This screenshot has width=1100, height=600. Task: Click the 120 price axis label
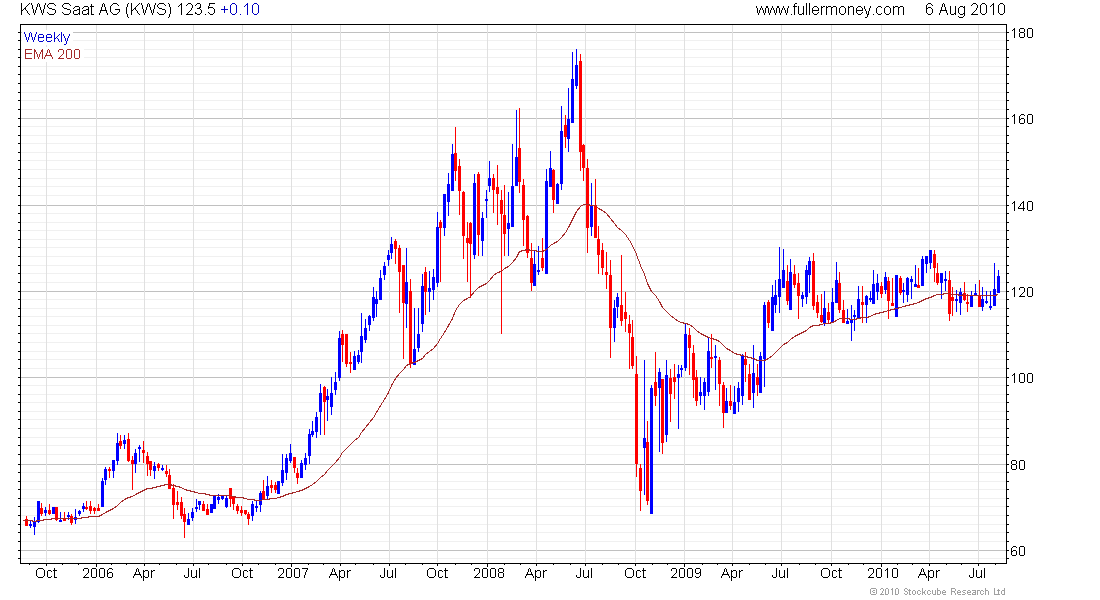[1021, 293]
